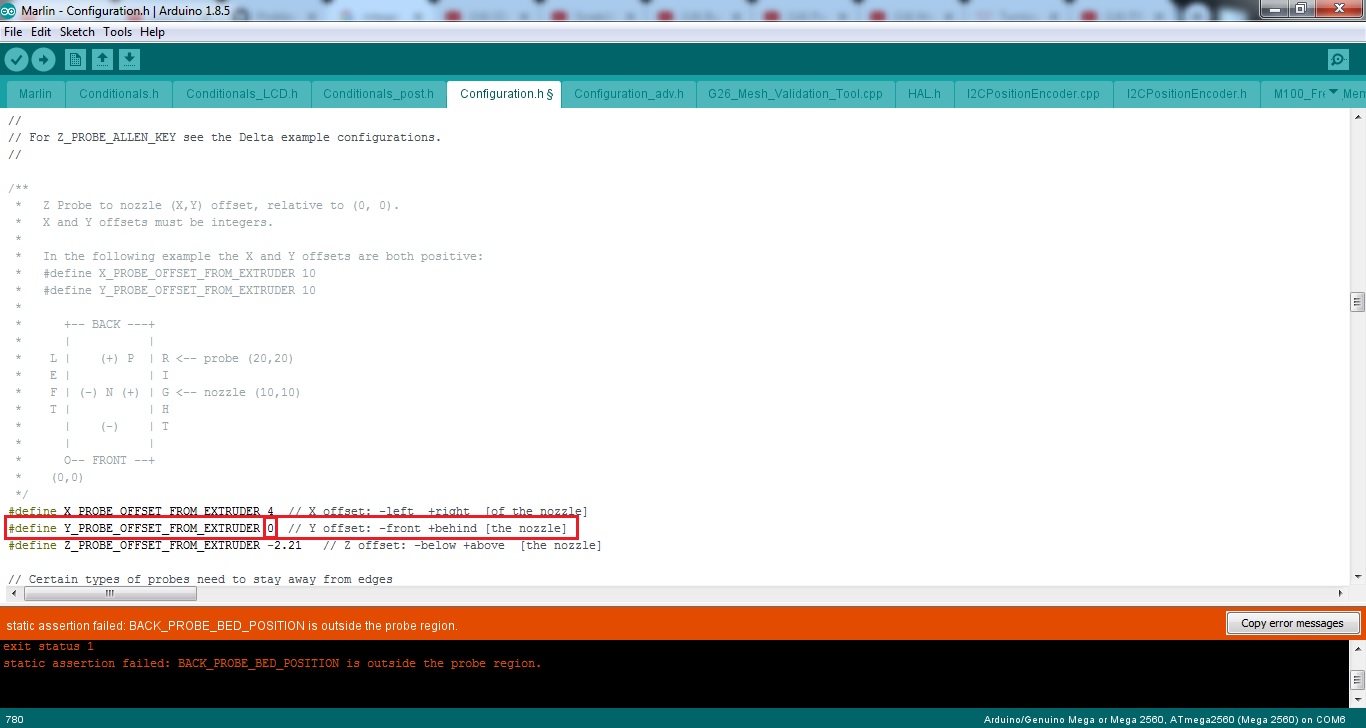This screenshot has width=1366, height=728.
Task: Open a sketch with the up-arrow icon
Action: pos(102,60)
